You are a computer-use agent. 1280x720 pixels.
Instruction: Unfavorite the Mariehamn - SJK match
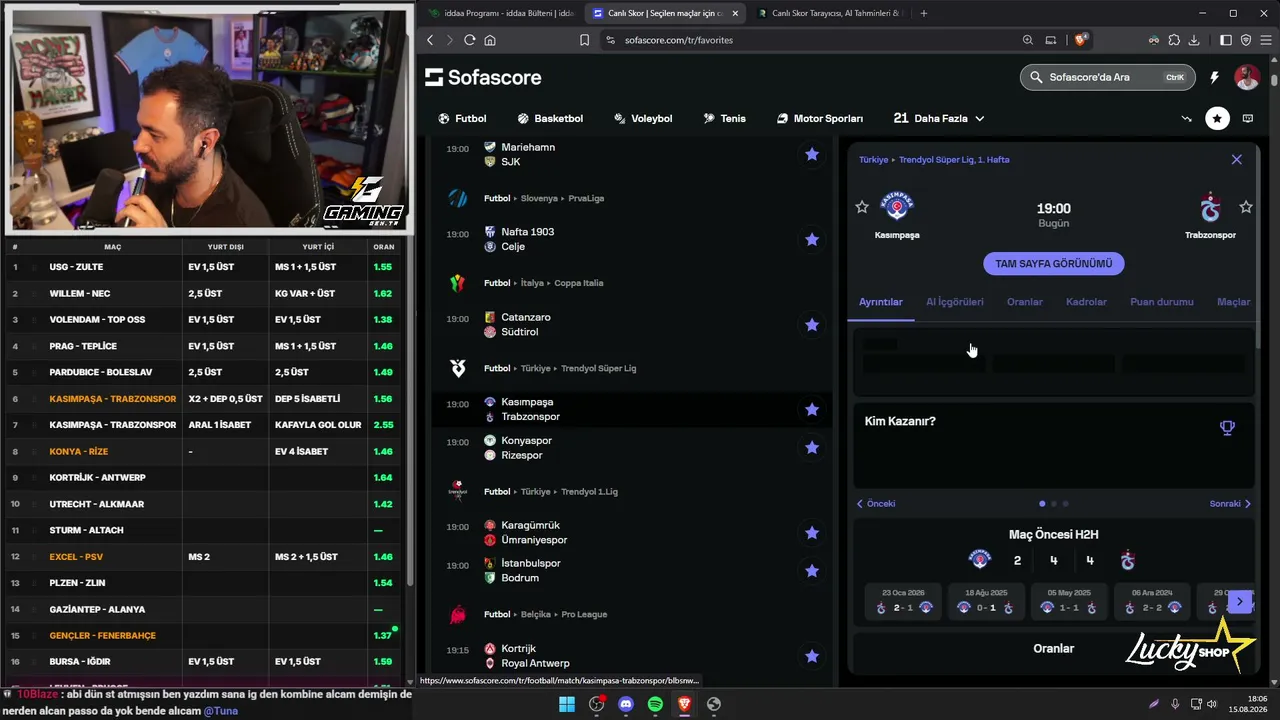(x=812, y=154)
